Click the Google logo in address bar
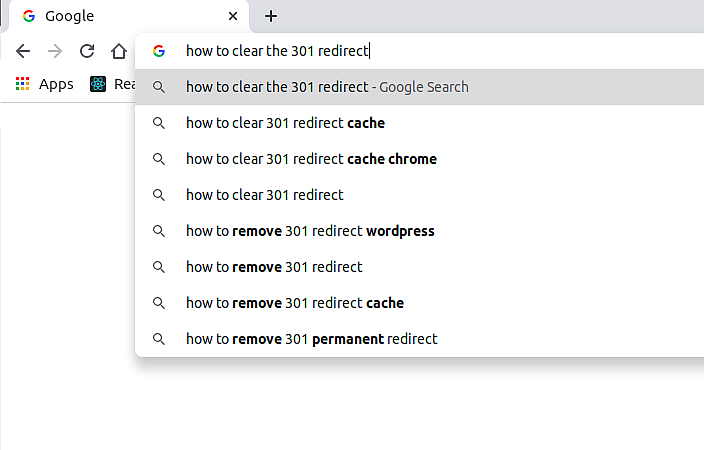Image resolution: width=704 pixels, height=450 pixels. pos(159,51)
